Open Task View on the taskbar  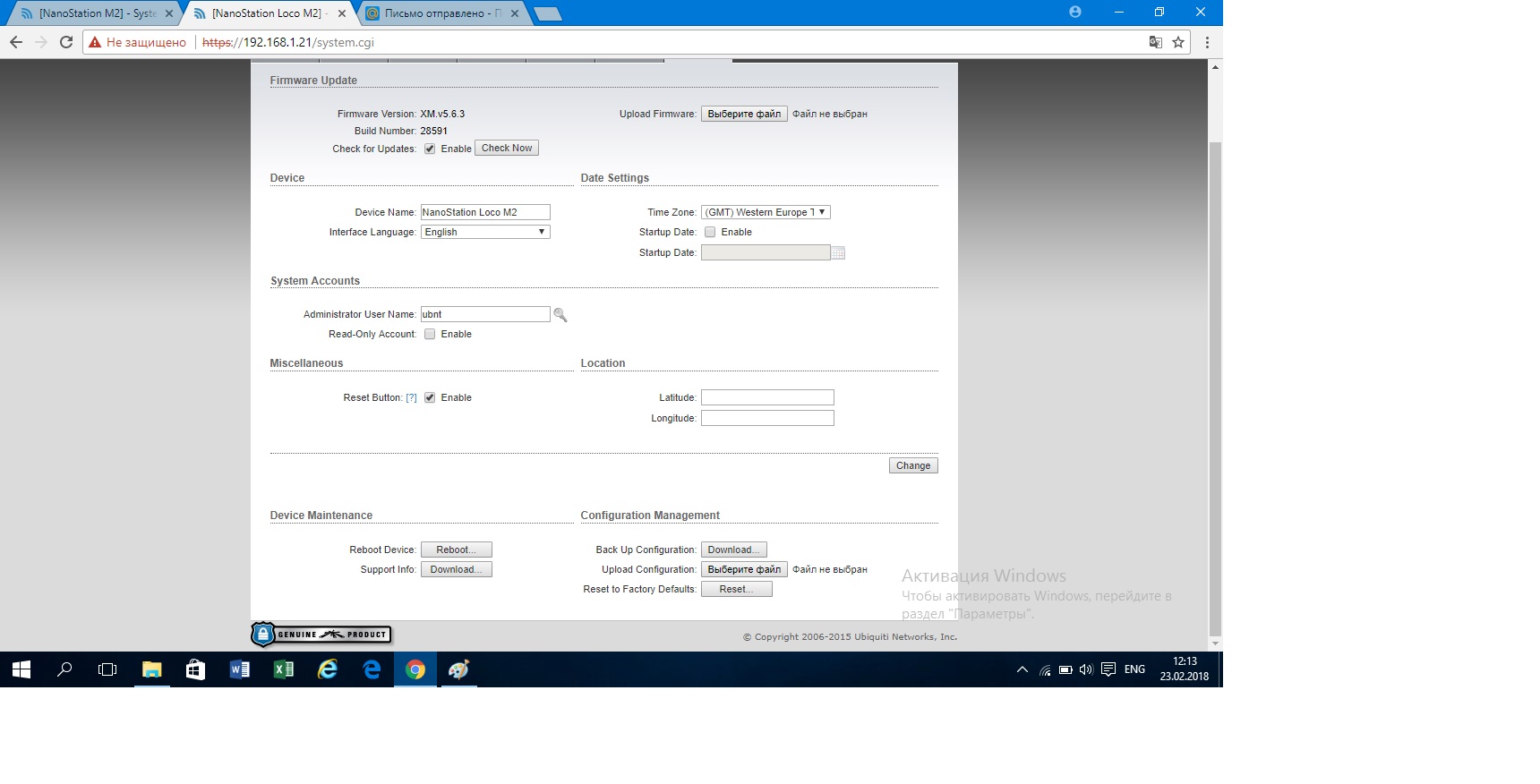coord(107,669)
